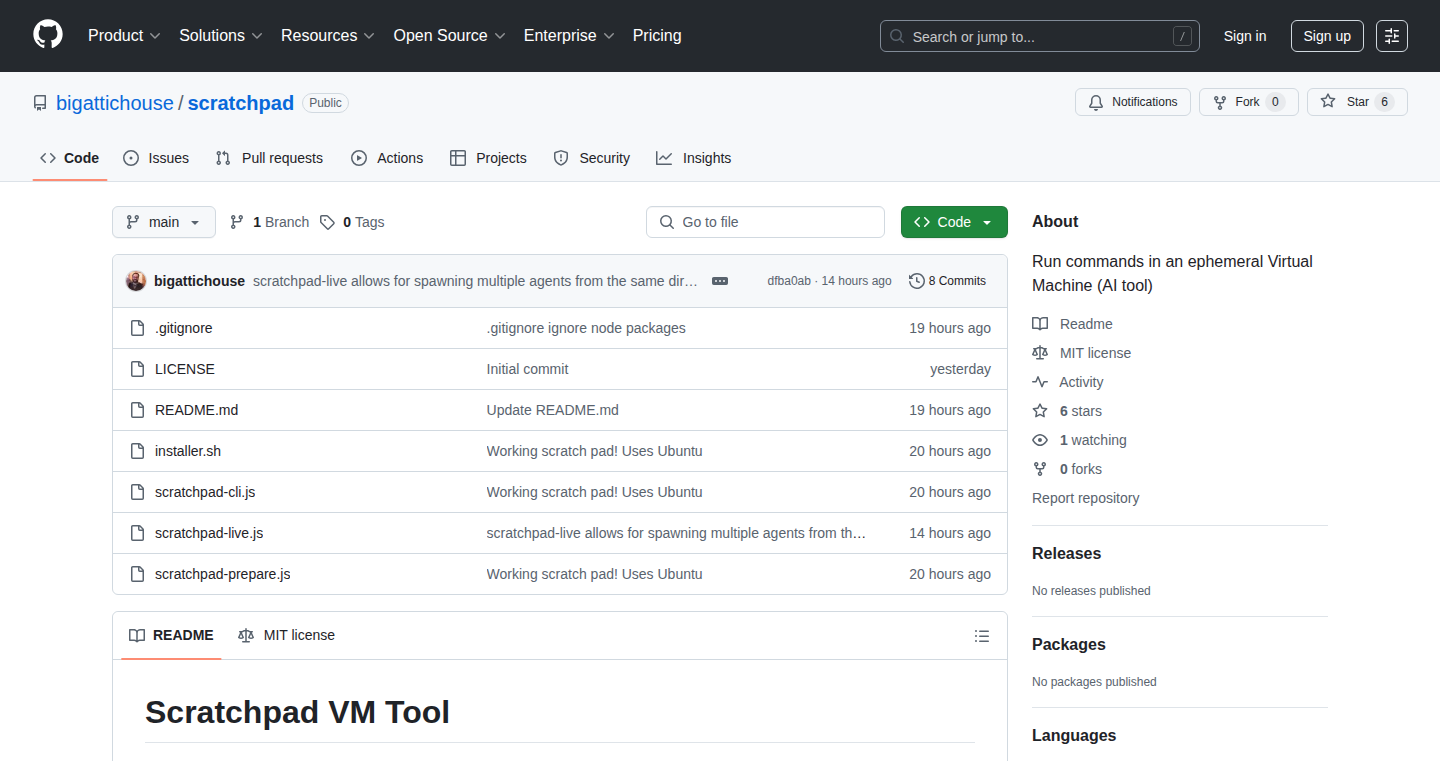
Task: Expand the latest commit message ellipsis
Action: point(720,281)
